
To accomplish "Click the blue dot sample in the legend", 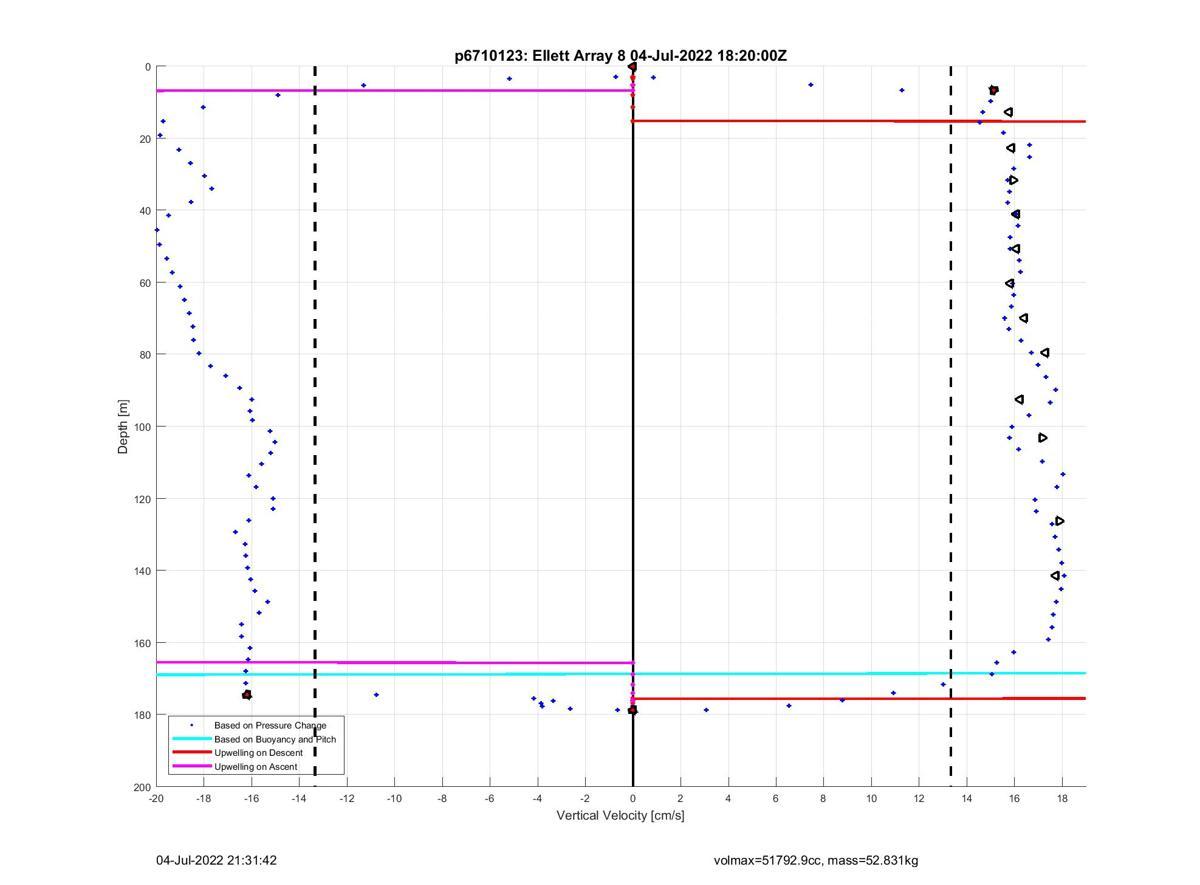I will click(191, 725).
